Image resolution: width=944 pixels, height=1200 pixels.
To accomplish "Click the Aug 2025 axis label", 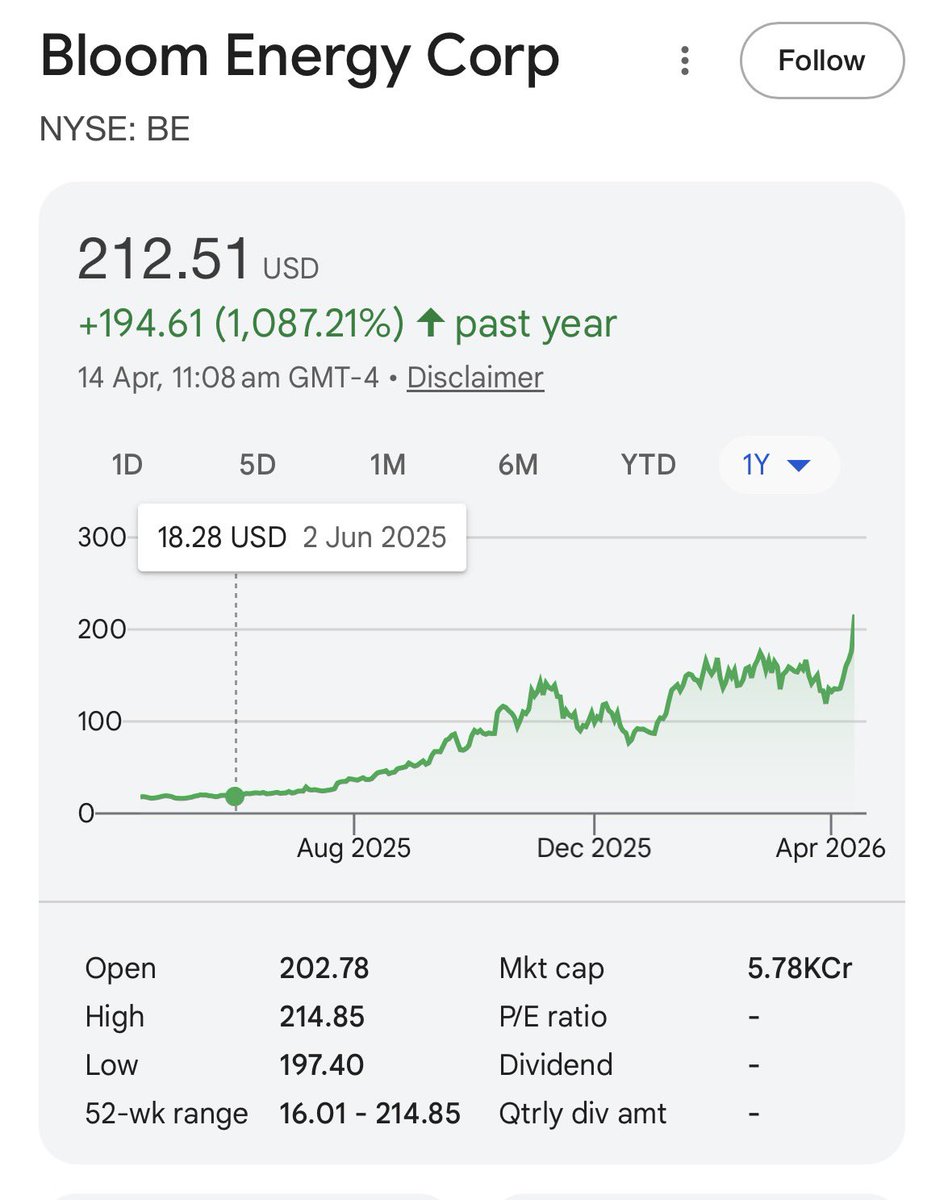I will tap(354, 848).
